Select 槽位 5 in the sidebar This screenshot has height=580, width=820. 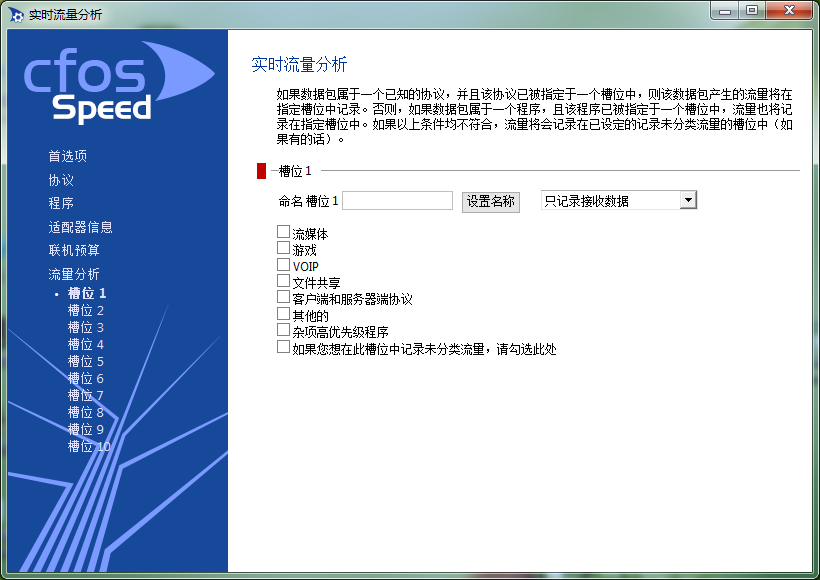click(x=86, y=361)
